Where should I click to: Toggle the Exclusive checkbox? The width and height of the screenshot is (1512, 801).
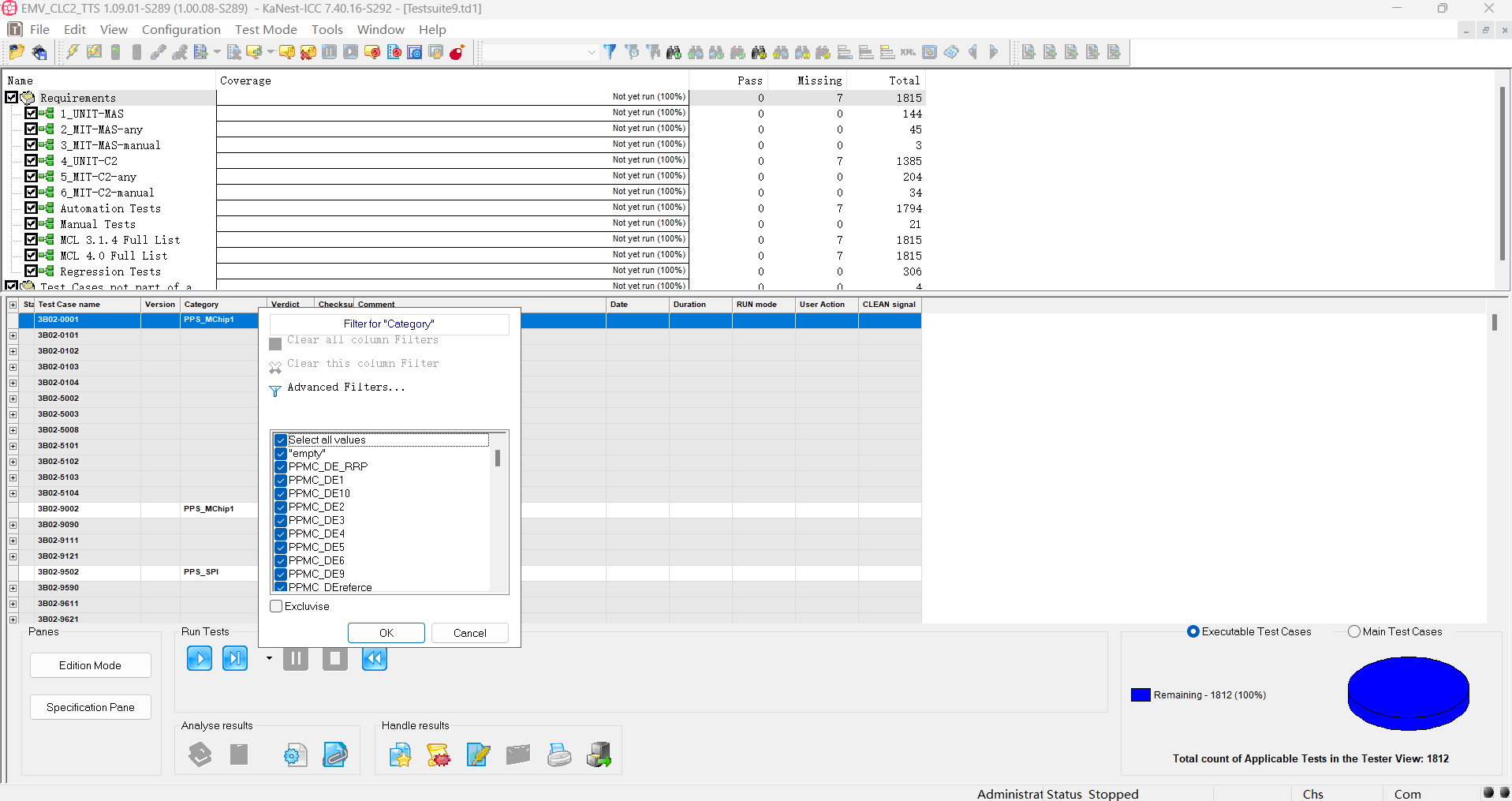(276, 606)
